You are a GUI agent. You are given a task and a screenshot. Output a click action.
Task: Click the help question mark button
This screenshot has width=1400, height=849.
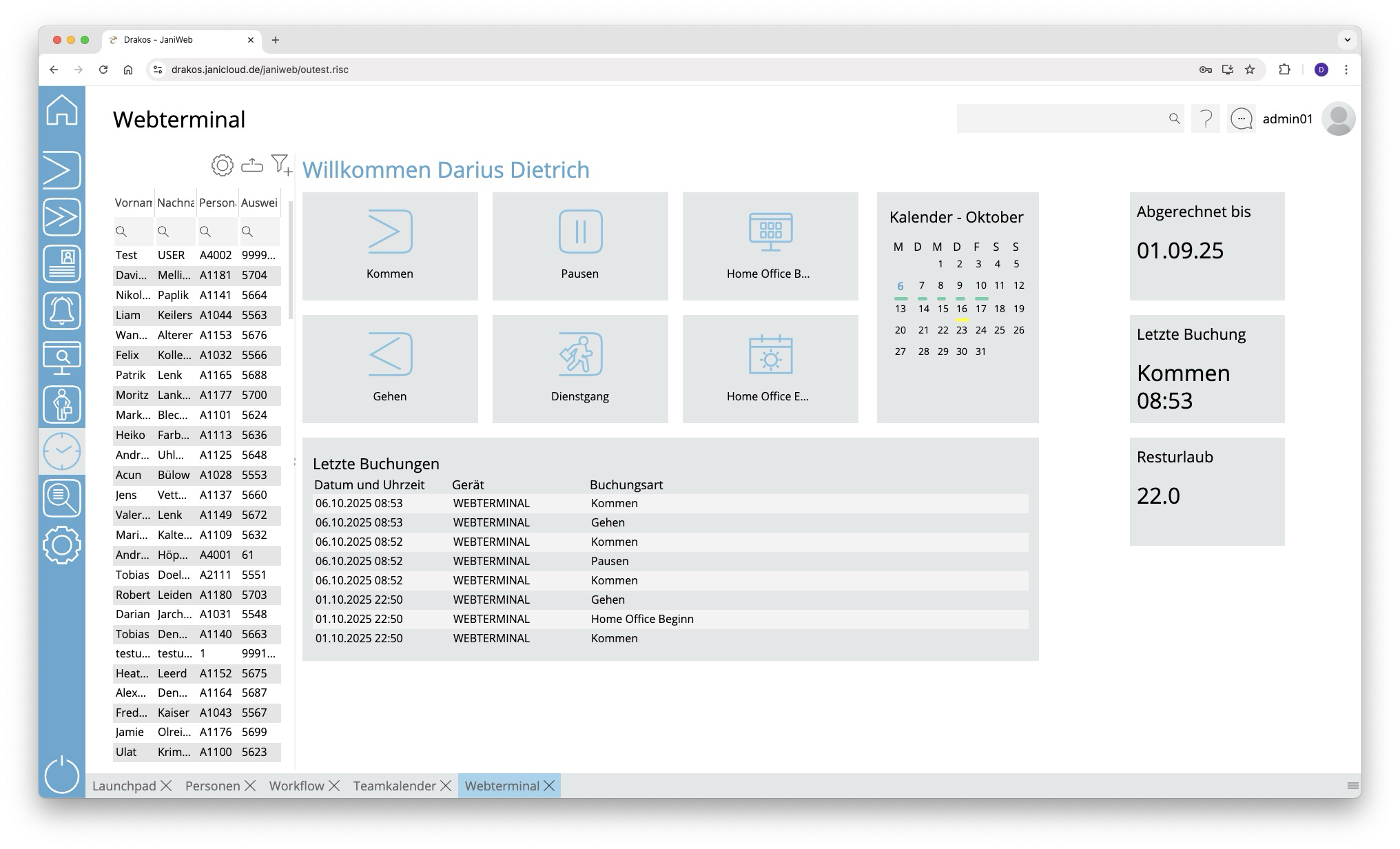[x=1206, y=119]
